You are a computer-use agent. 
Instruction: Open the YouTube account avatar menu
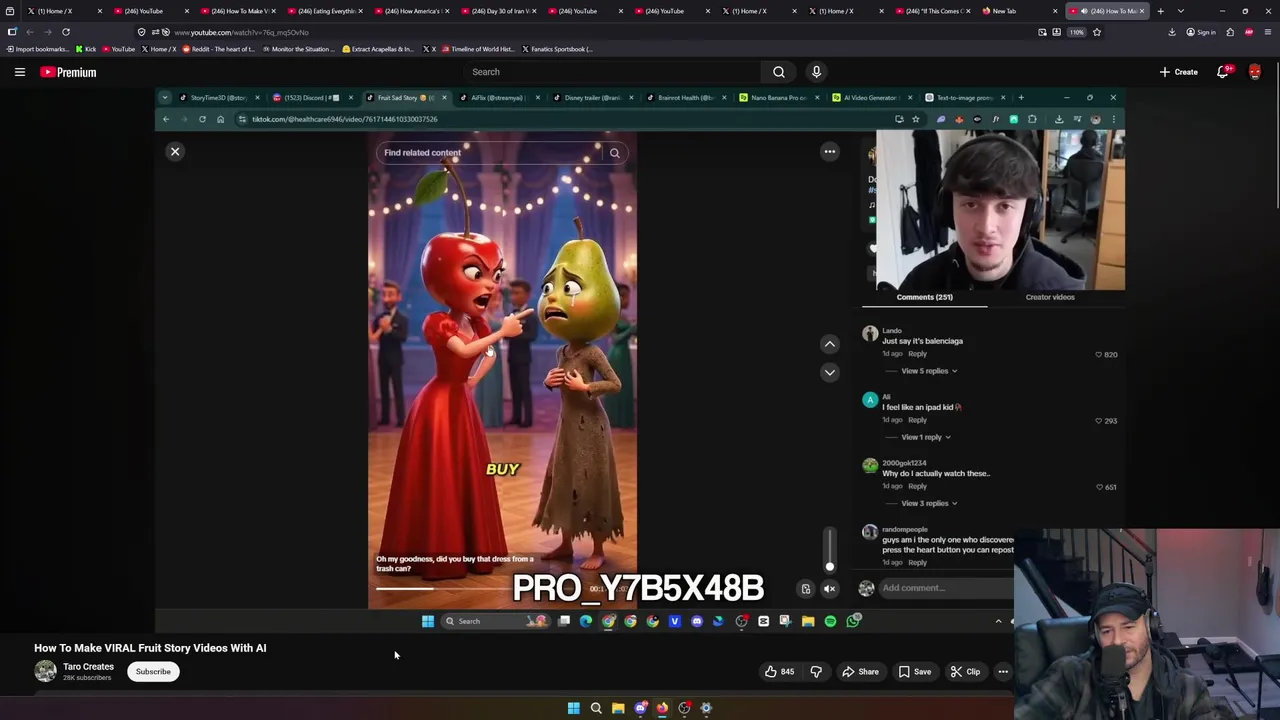click(x=1255, y=72)
